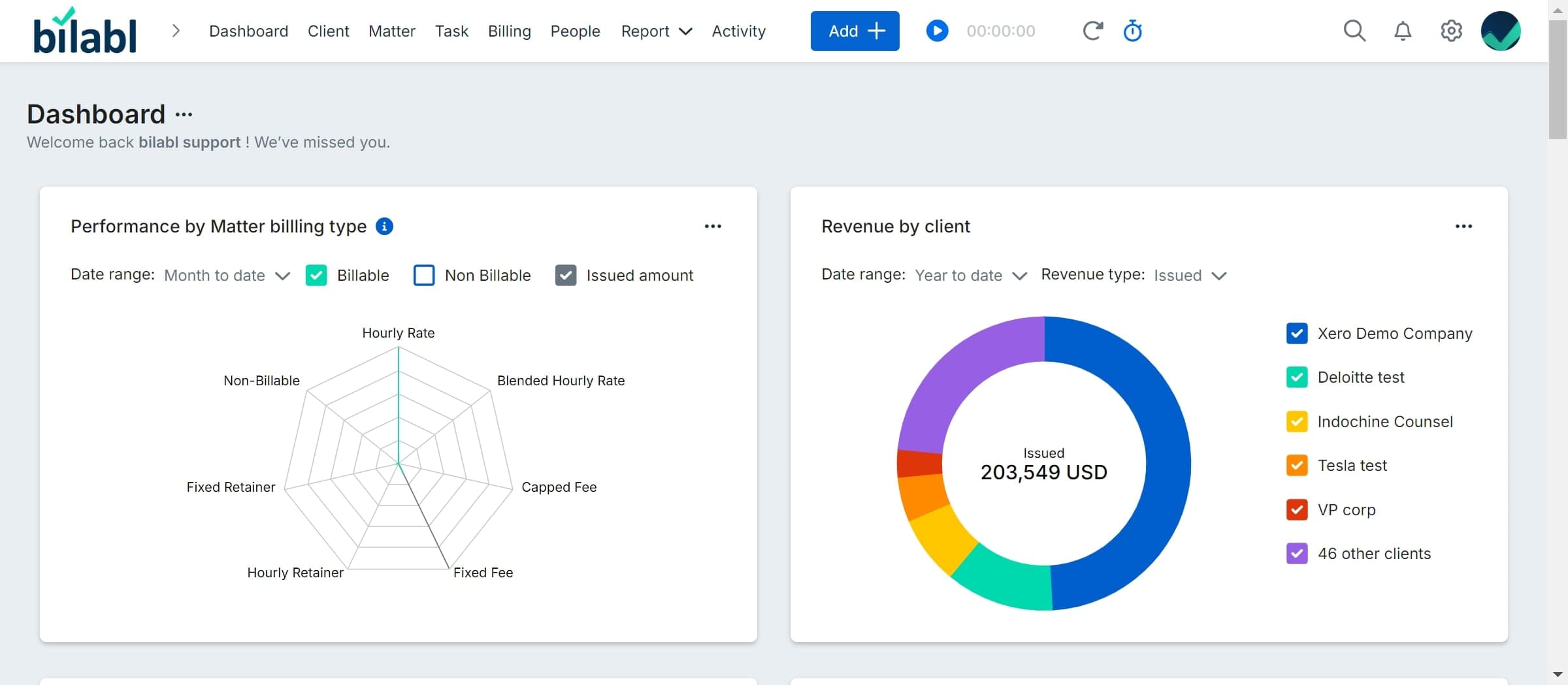The image size is (1568, 685).
Task: Click the Add button
Action: tap(855, 31)
